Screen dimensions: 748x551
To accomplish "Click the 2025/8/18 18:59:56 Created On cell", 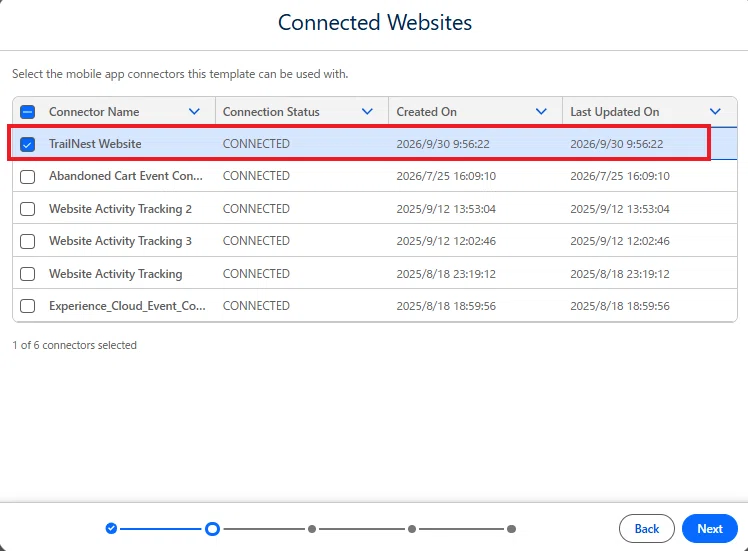I will [446, 306].
